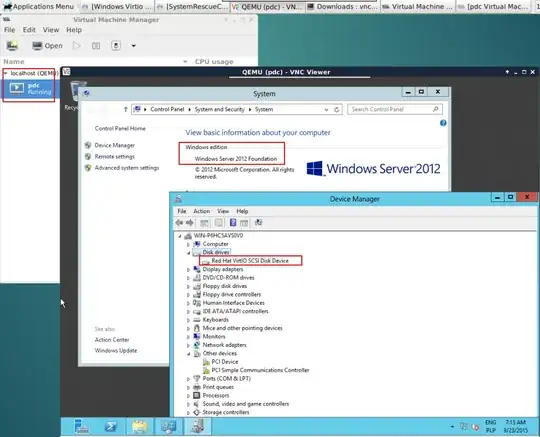Image resolution: width=540 pixels, height=437 pixels.
Task: Open the File menu in Device Manager
Action: 182,211
